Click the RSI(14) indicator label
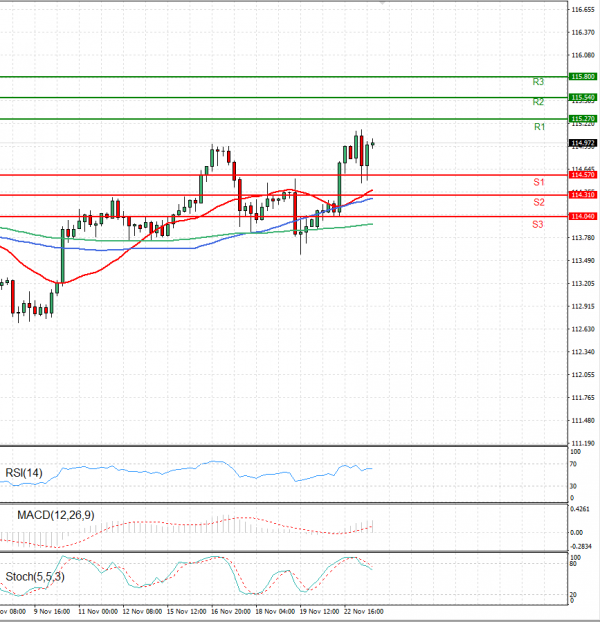This screenshot has width=600, height=622. click(24, 473)
